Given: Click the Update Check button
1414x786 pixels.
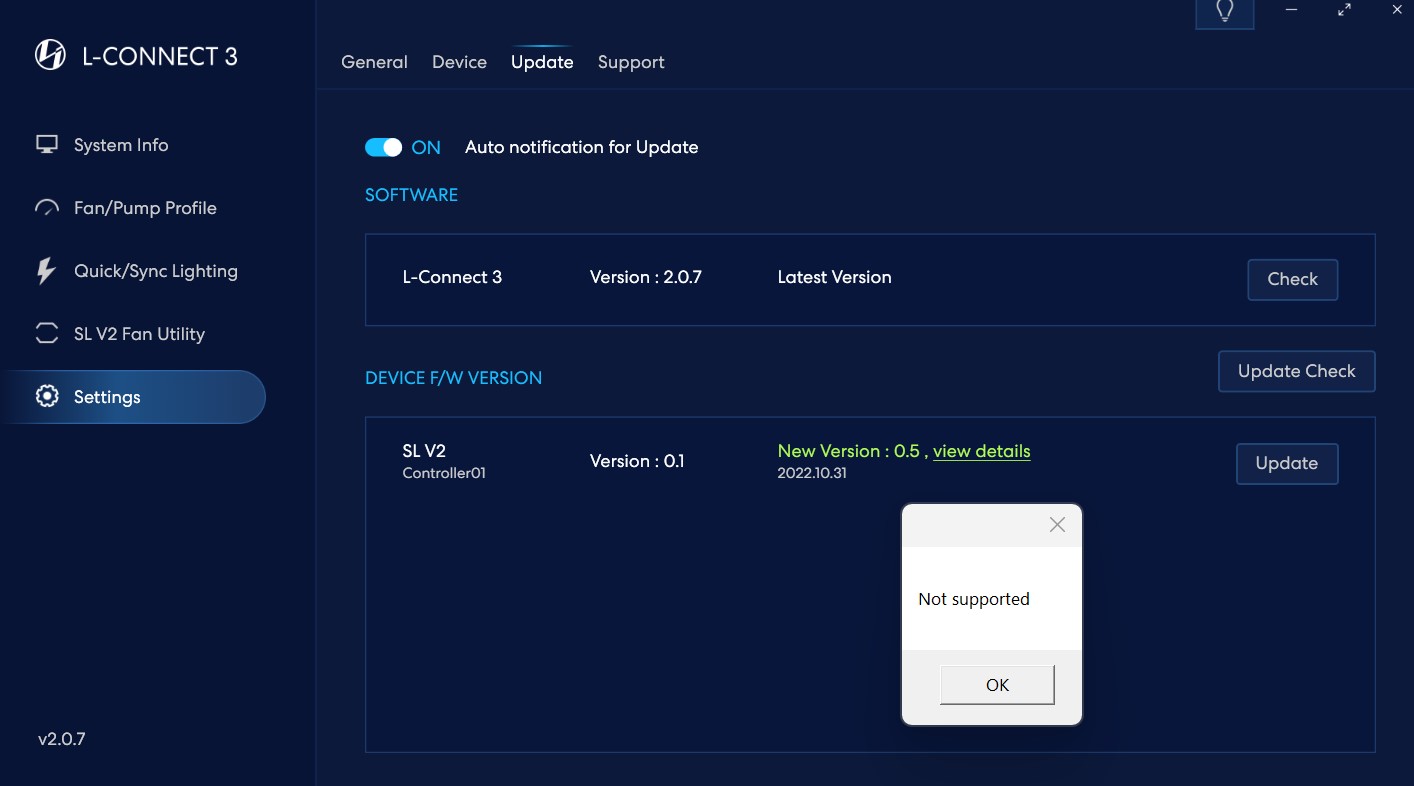Looking at the screenshot, I should [x=1296, y=371].
